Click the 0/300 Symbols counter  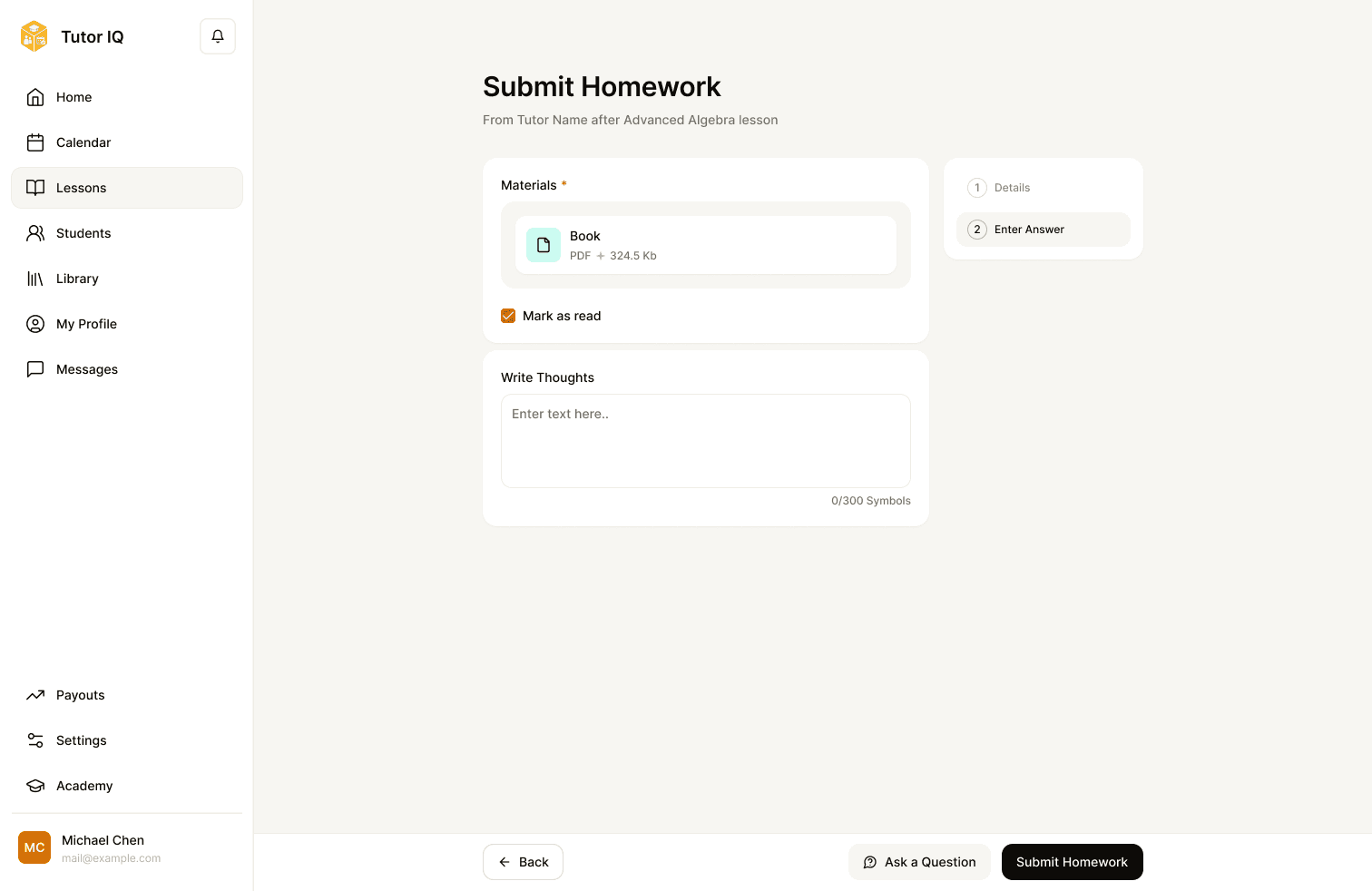click(871, 501)
